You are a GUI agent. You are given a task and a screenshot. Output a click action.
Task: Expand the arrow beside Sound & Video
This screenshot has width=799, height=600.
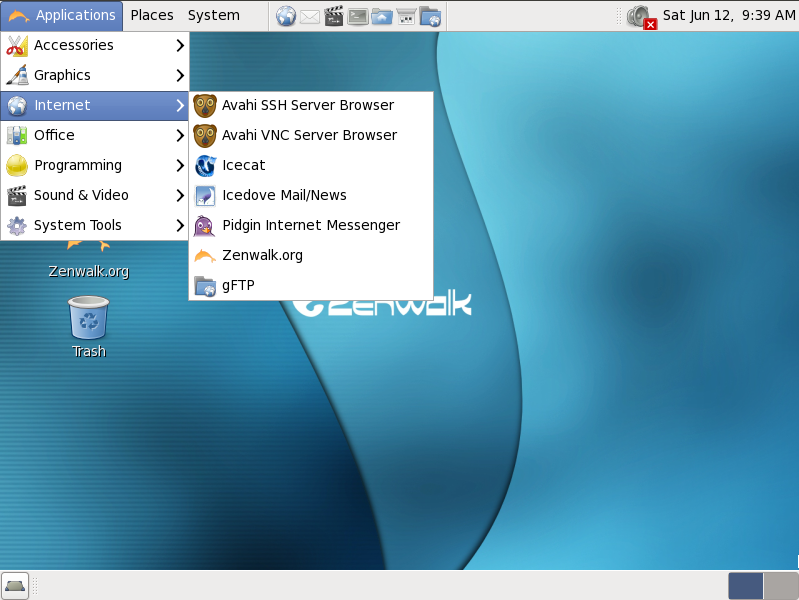pos(180,195)
